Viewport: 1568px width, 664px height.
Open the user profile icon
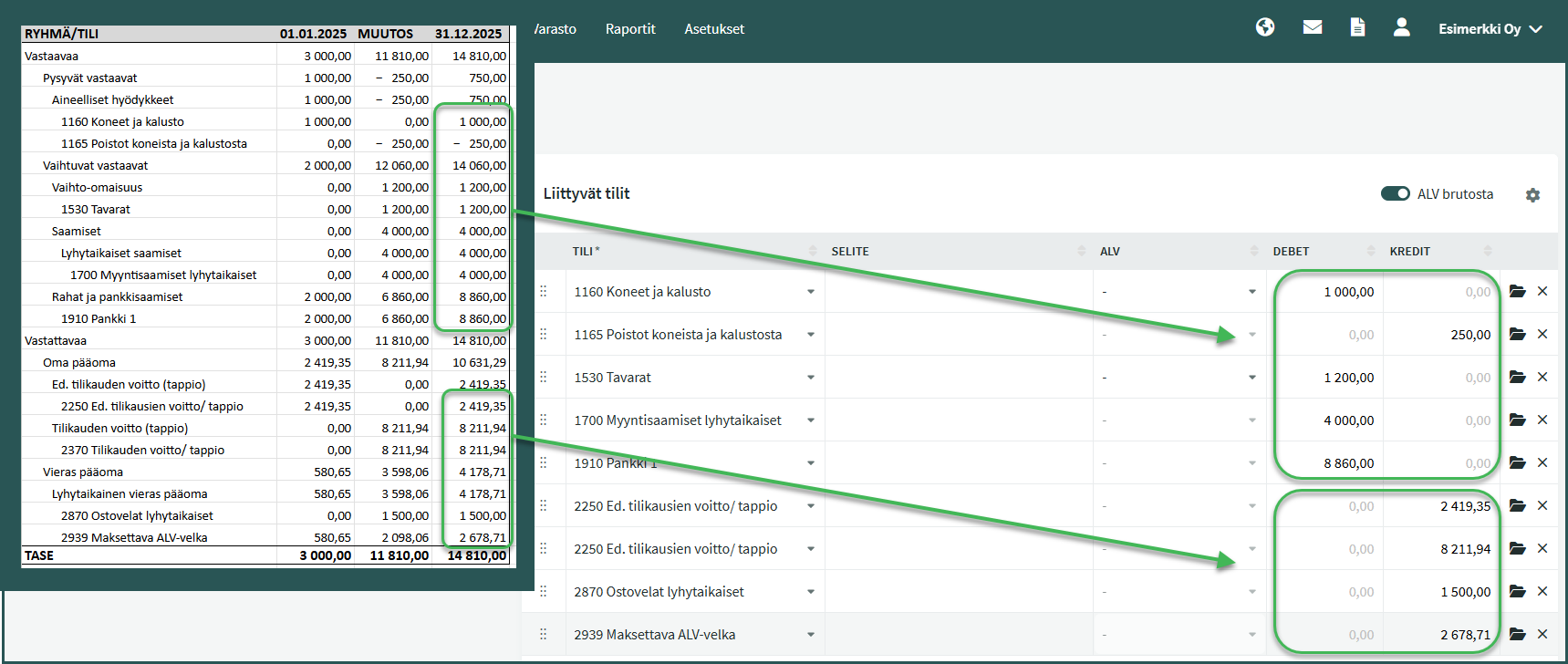[1401, 27]
